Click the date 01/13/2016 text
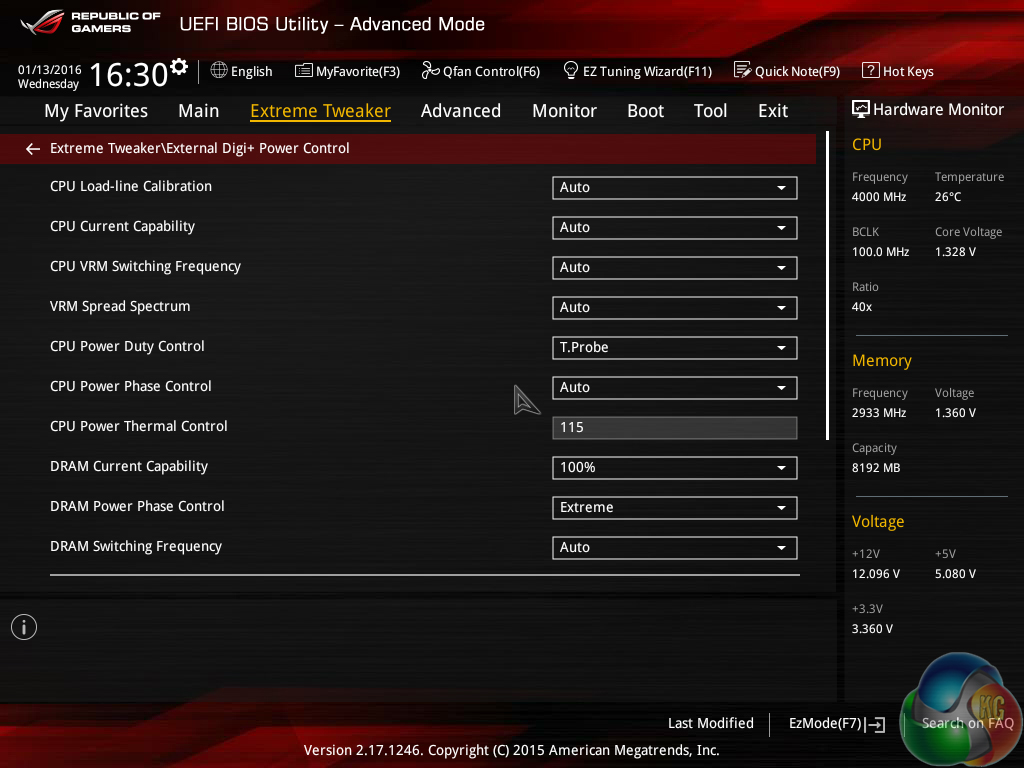Viewport: 1024px width, 768px height. (x=50, y=69)
